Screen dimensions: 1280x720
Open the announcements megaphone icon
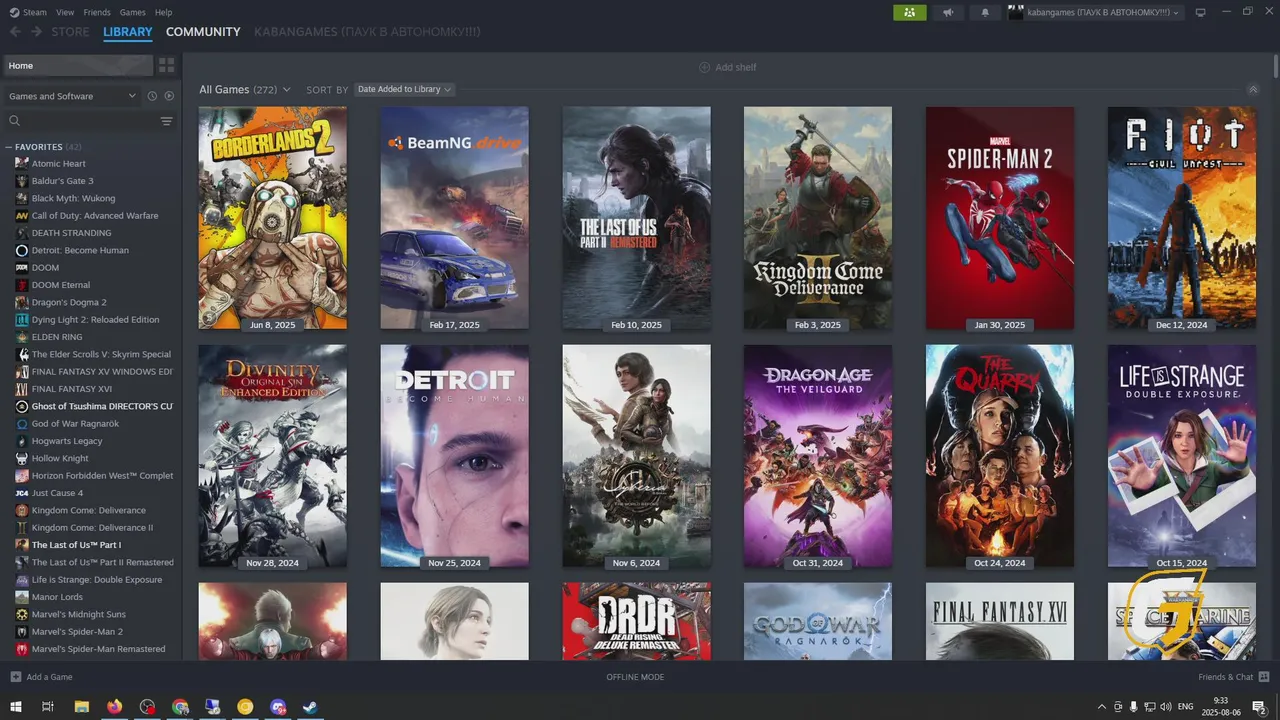948,12
